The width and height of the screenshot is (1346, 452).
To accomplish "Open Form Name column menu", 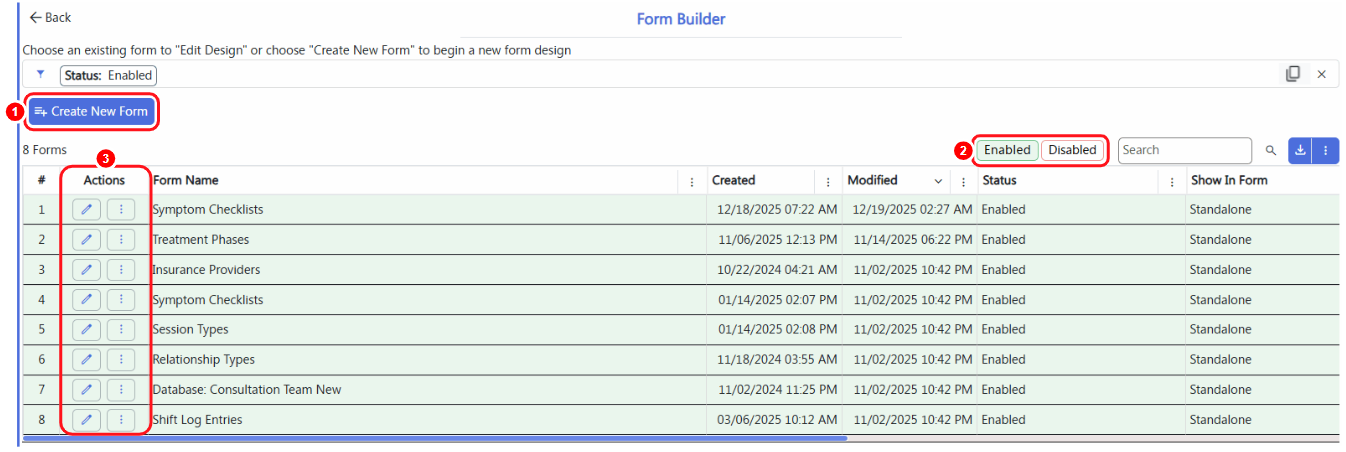I will tap(692, 181).
